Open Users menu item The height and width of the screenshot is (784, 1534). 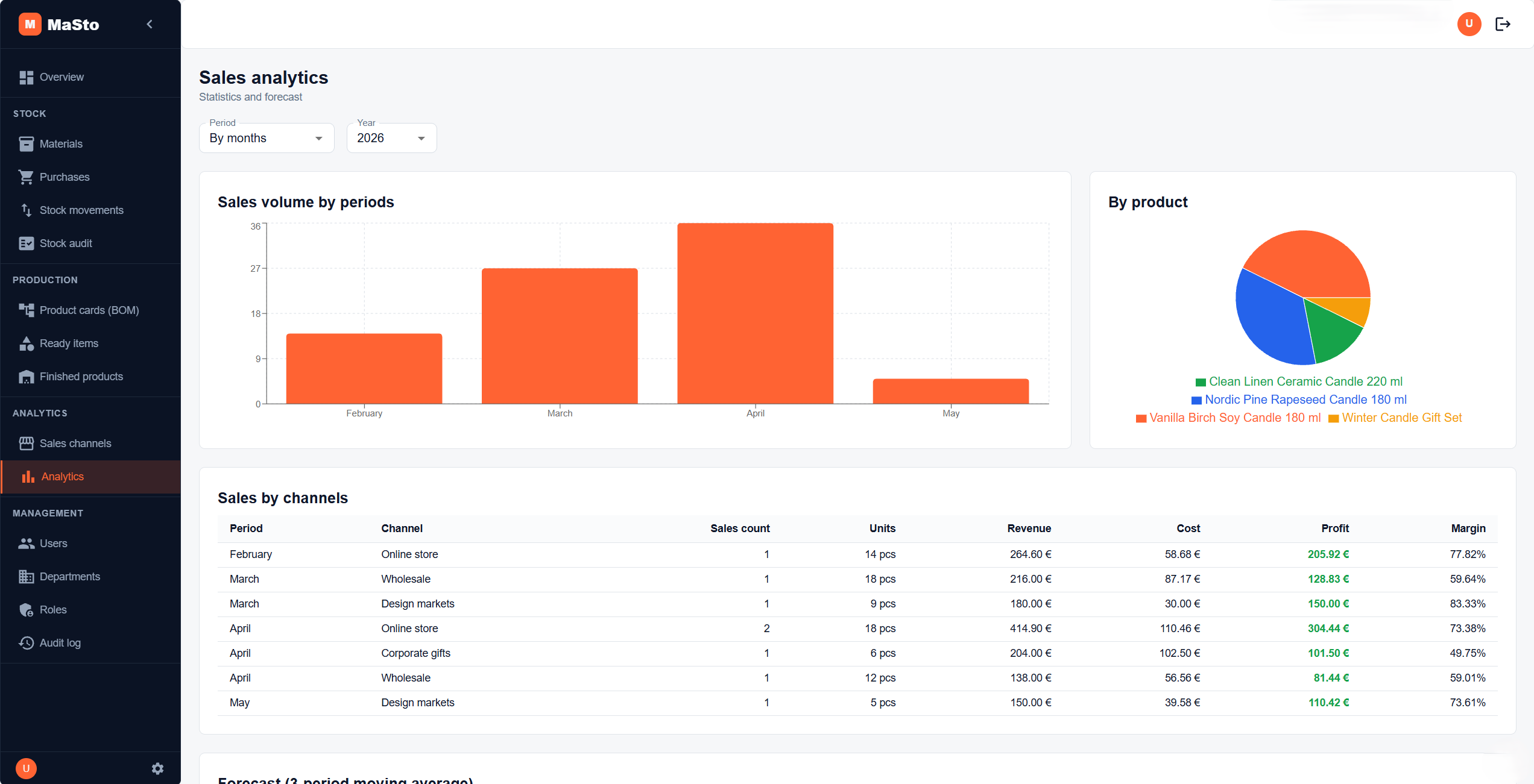[90, 544]
